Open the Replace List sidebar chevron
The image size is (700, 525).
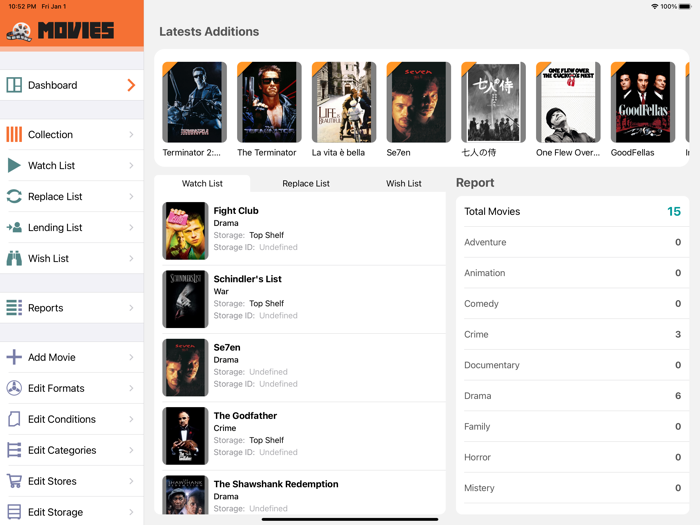click(131, 196)
